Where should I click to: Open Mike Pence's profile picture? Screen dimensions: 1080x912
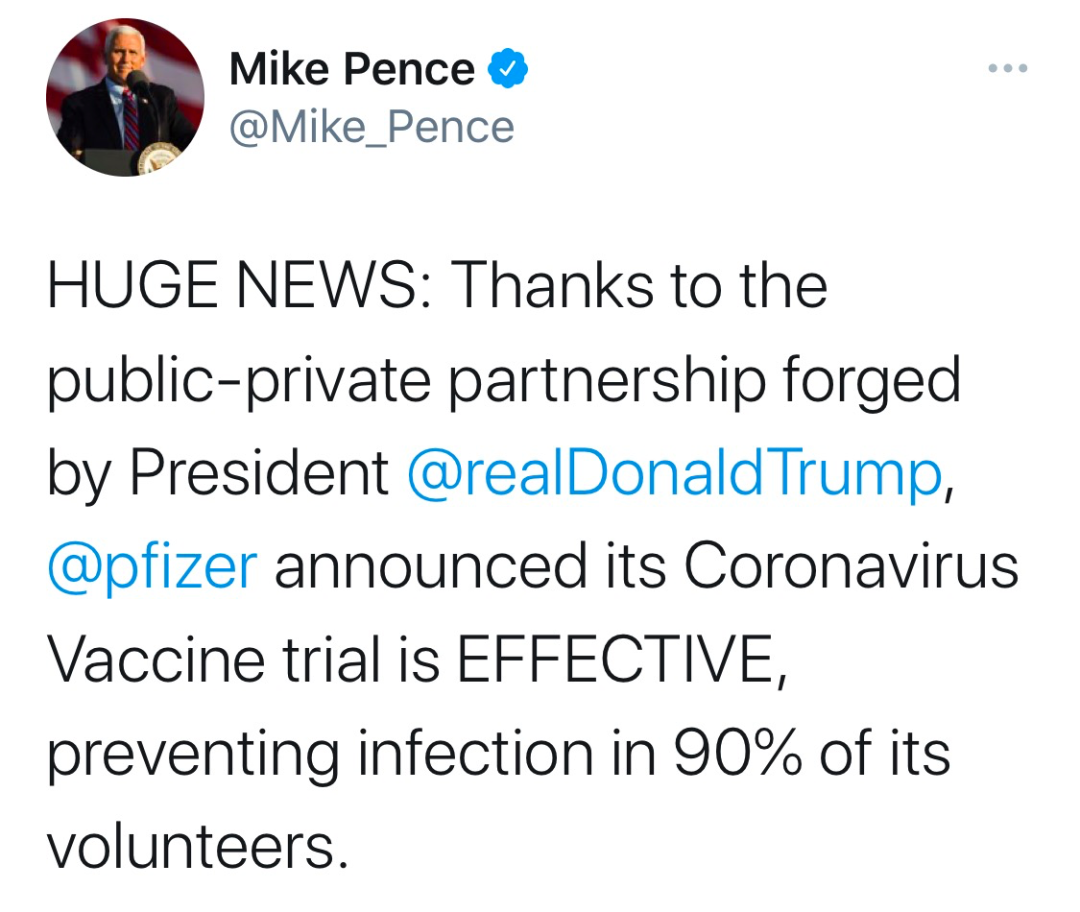pos(125,97)
